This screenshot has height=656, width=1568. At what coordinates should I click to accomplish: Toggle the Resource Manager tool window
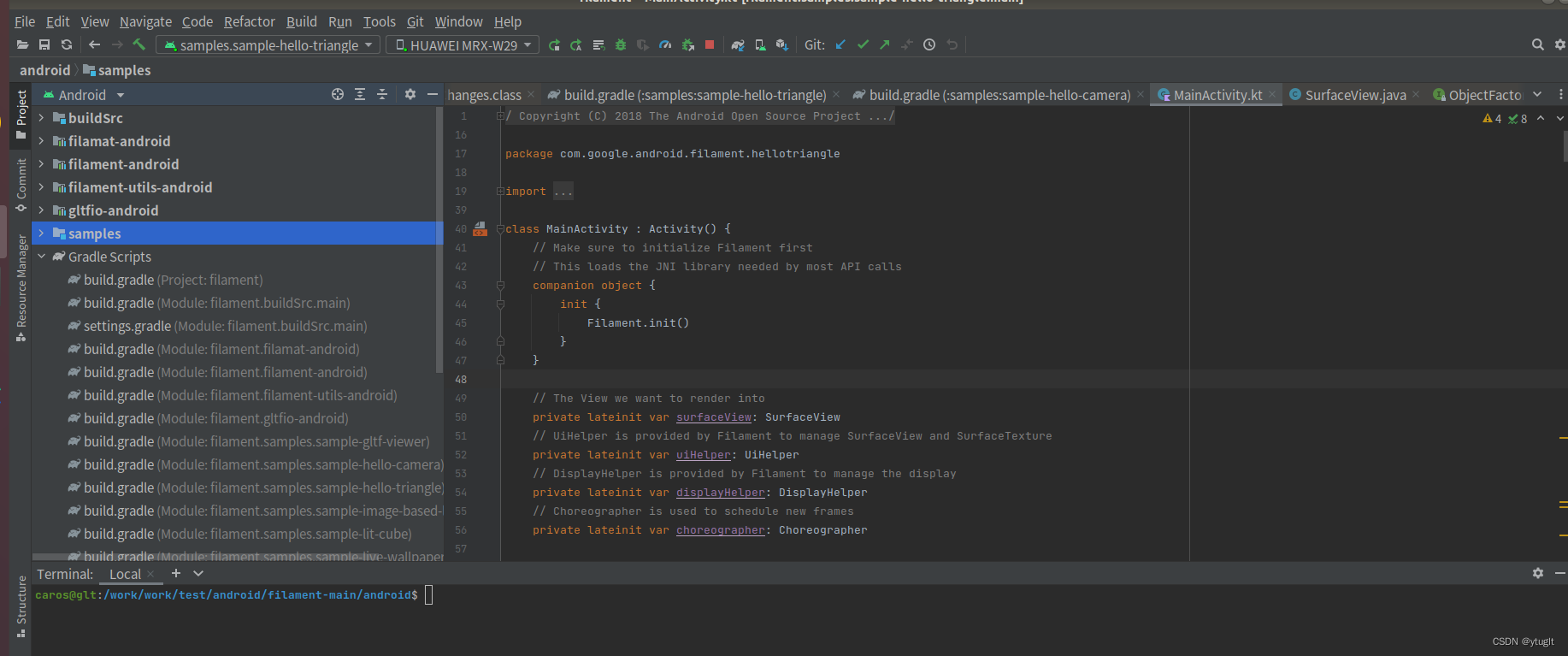coord(21,289)
